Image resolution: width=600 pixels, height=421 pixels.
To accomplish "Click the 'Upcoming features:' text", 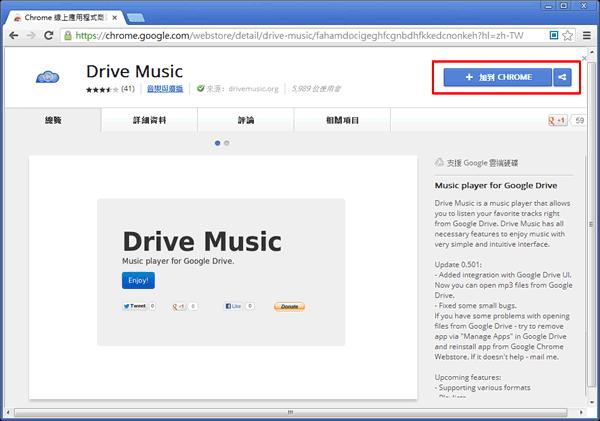I will point(468,377).
